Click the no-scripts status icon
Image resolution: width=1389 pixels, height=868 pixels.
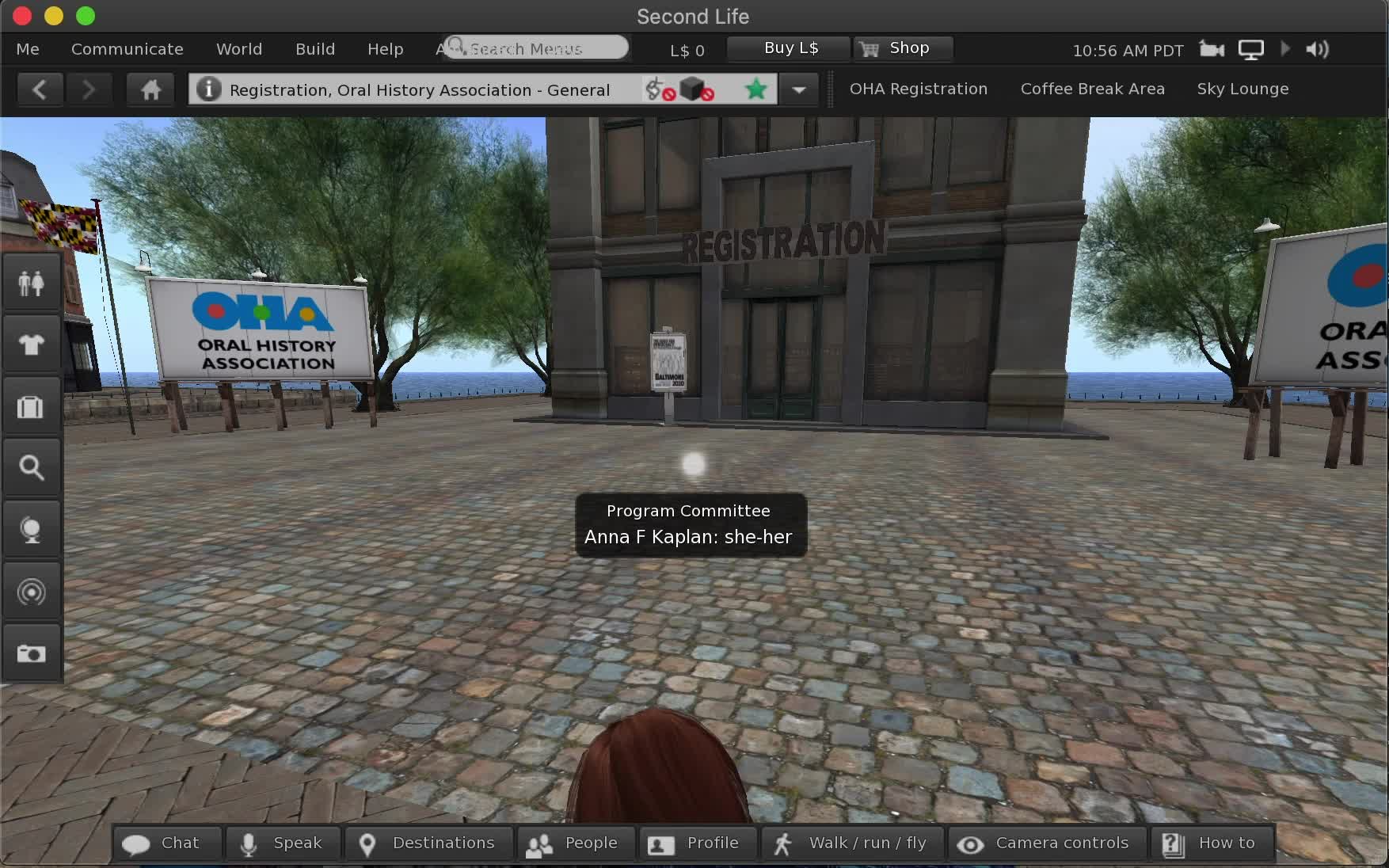659,89
